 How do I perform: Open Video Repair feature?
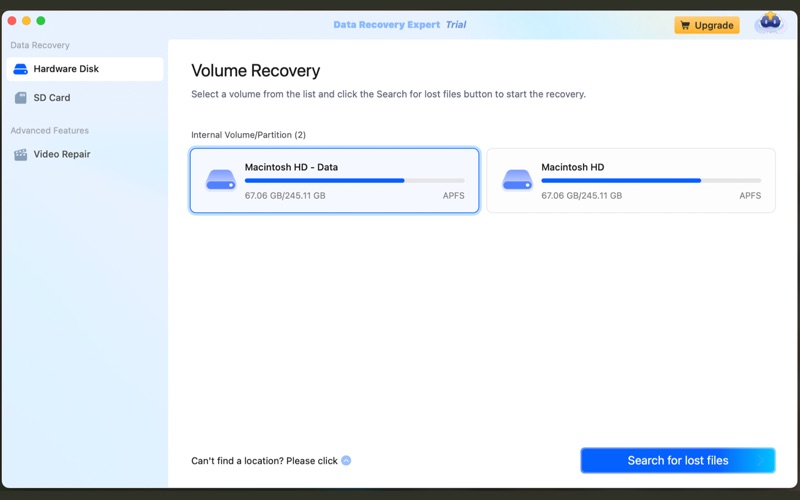coord(84,154)
